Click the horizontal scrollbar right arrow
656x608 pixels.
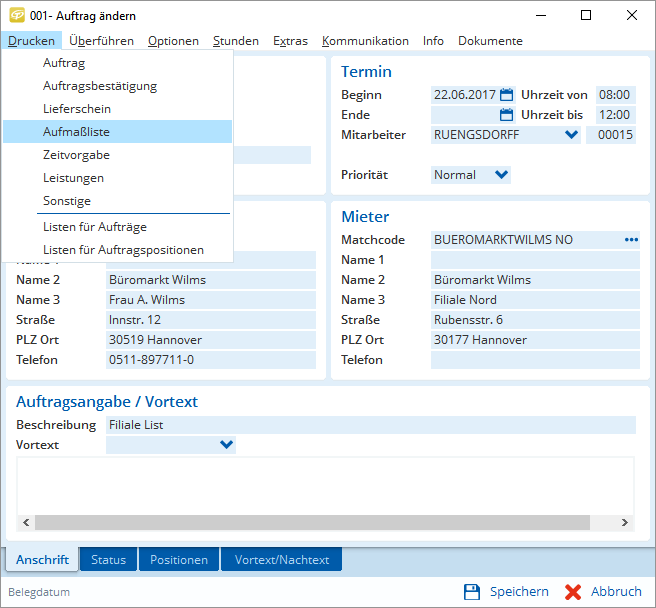pos(625,523)
